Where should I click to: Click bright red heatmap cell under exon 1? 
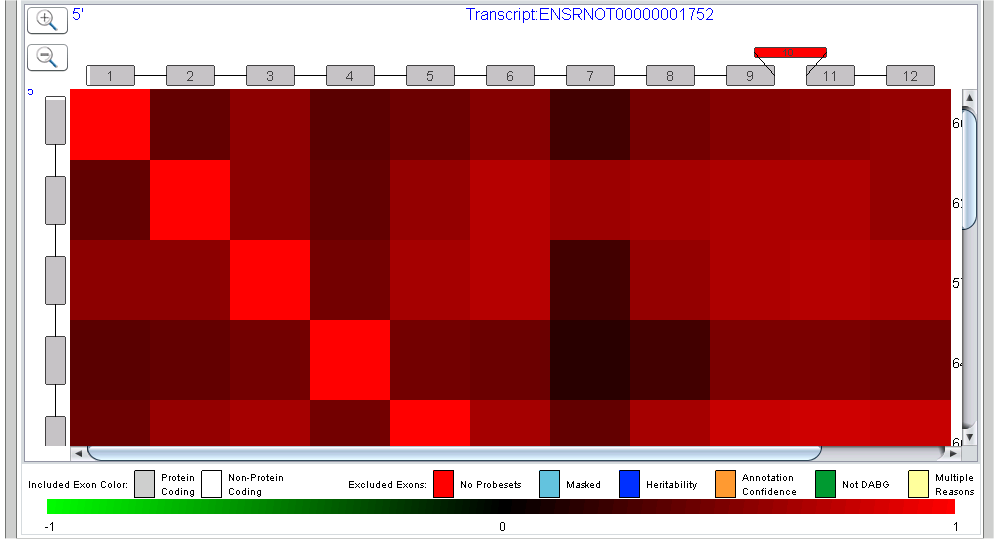coord(110,124)
